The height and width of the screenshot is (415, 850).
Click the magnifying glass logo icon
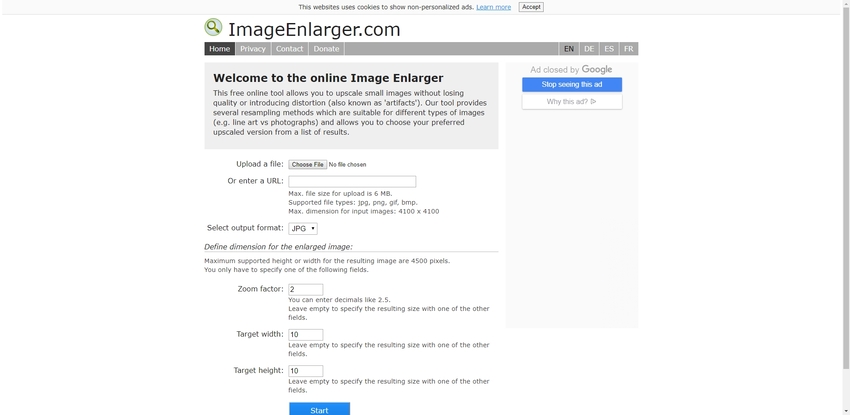click(x=213, y=28)
